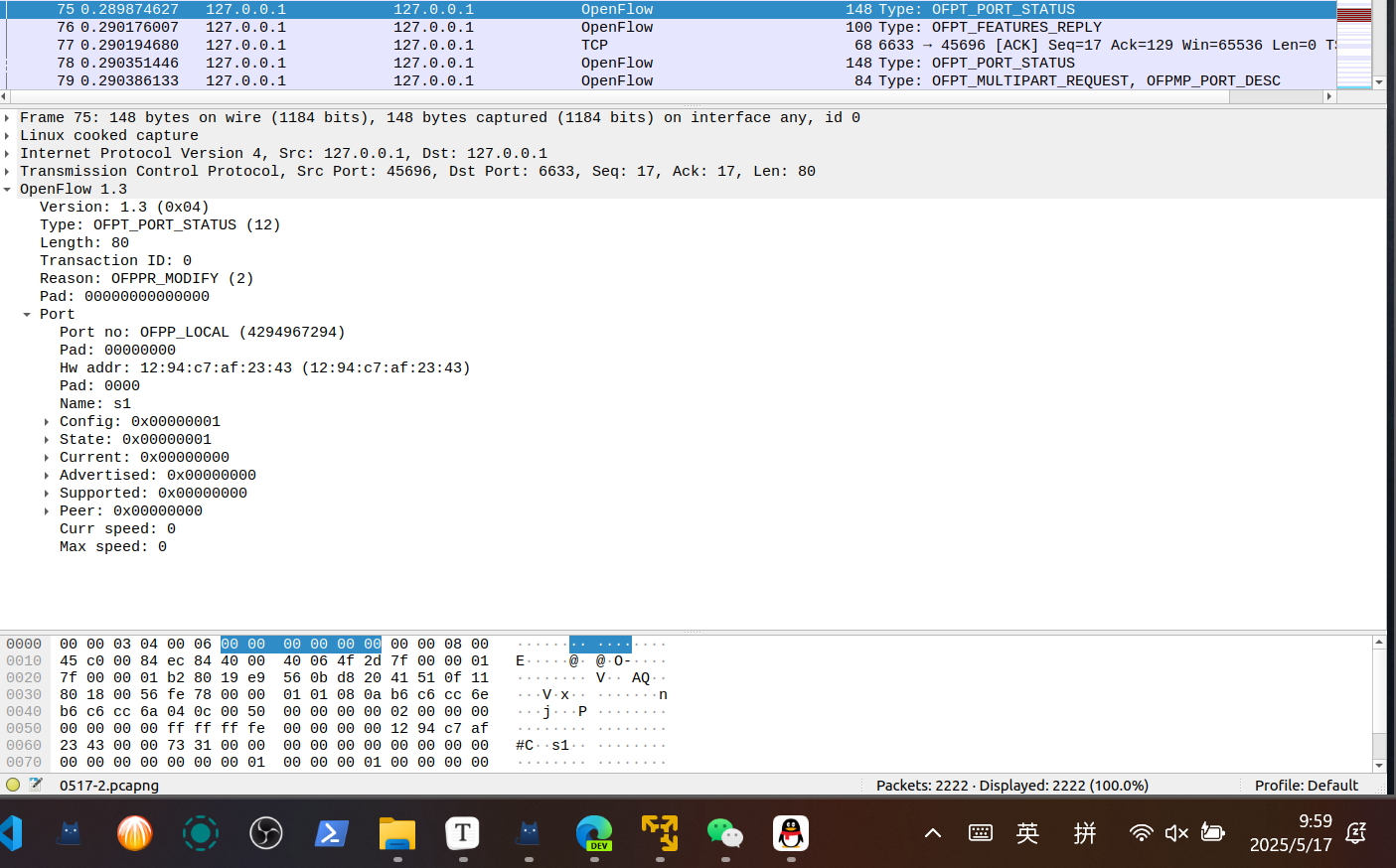
Task: Open the QQ penguin app
Action: 790,832
